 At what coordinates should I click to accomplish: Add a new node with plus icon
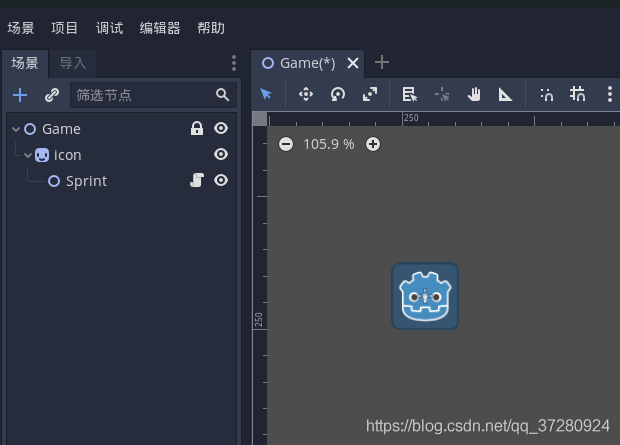(x=20, y=95)
